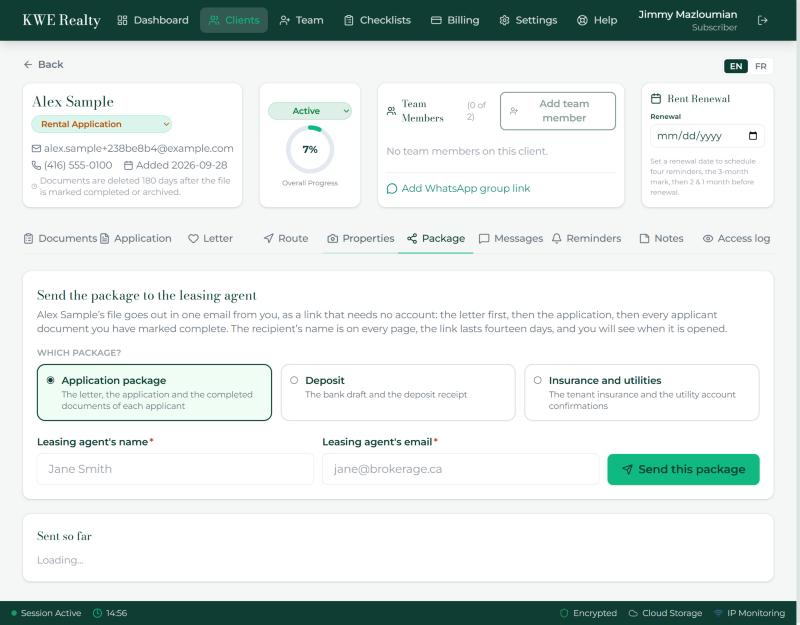Image resolution: width=800 pixels, height=625 pixels.
Task: Focus the Leasing agent's name field
Action: tap(175, 469)
